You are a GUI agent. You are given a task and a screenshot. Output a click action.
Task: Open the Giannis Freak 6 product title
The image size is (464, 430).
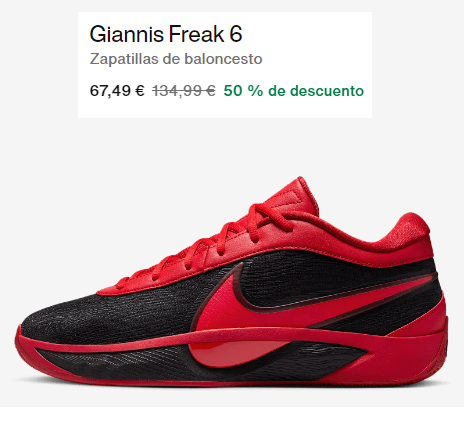tap(166, 34)
